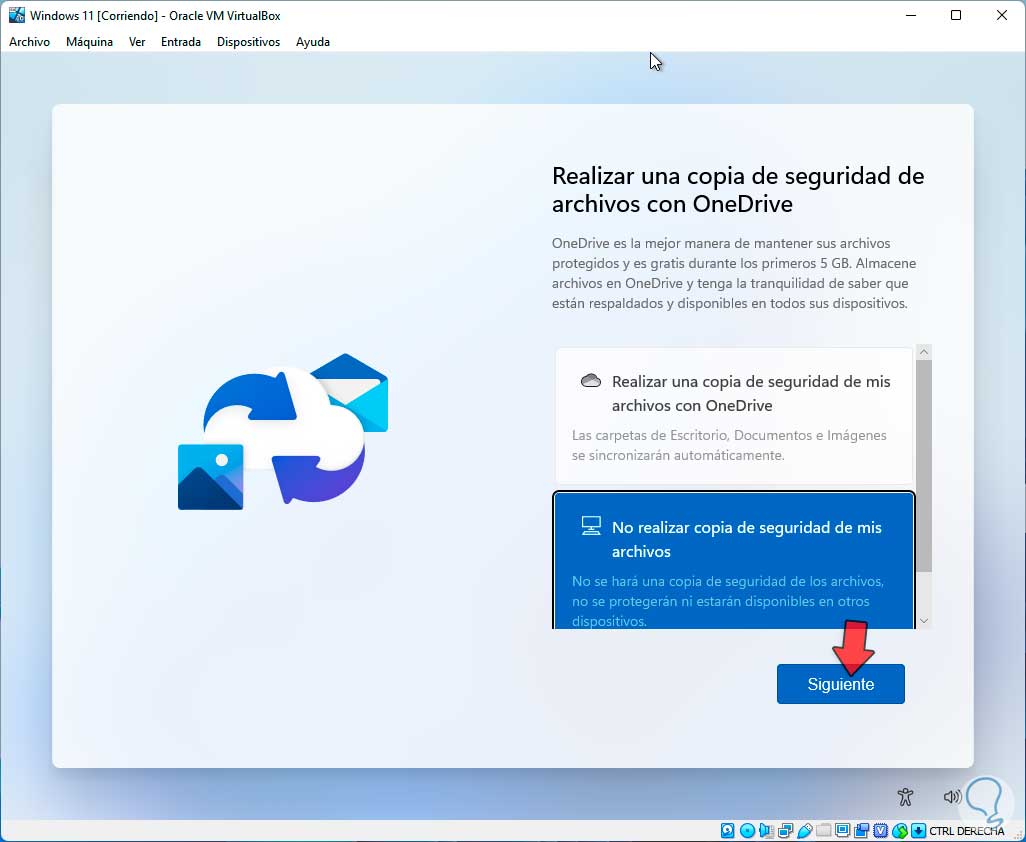Open the Ver menu
This screenshot has height=842, width=1026.
pyautogui.click(x=137, y=42)
